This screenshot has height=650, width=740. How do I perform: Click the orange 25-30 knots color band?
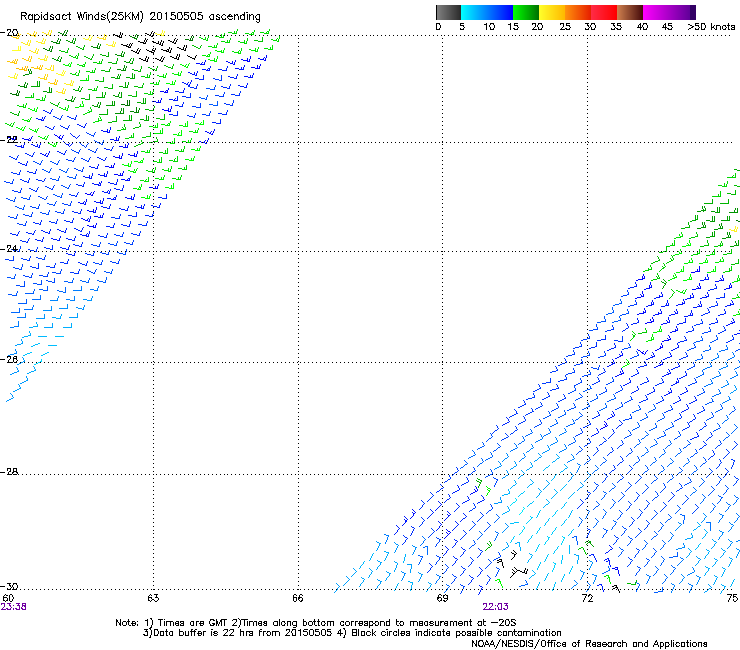pos(578,12)
